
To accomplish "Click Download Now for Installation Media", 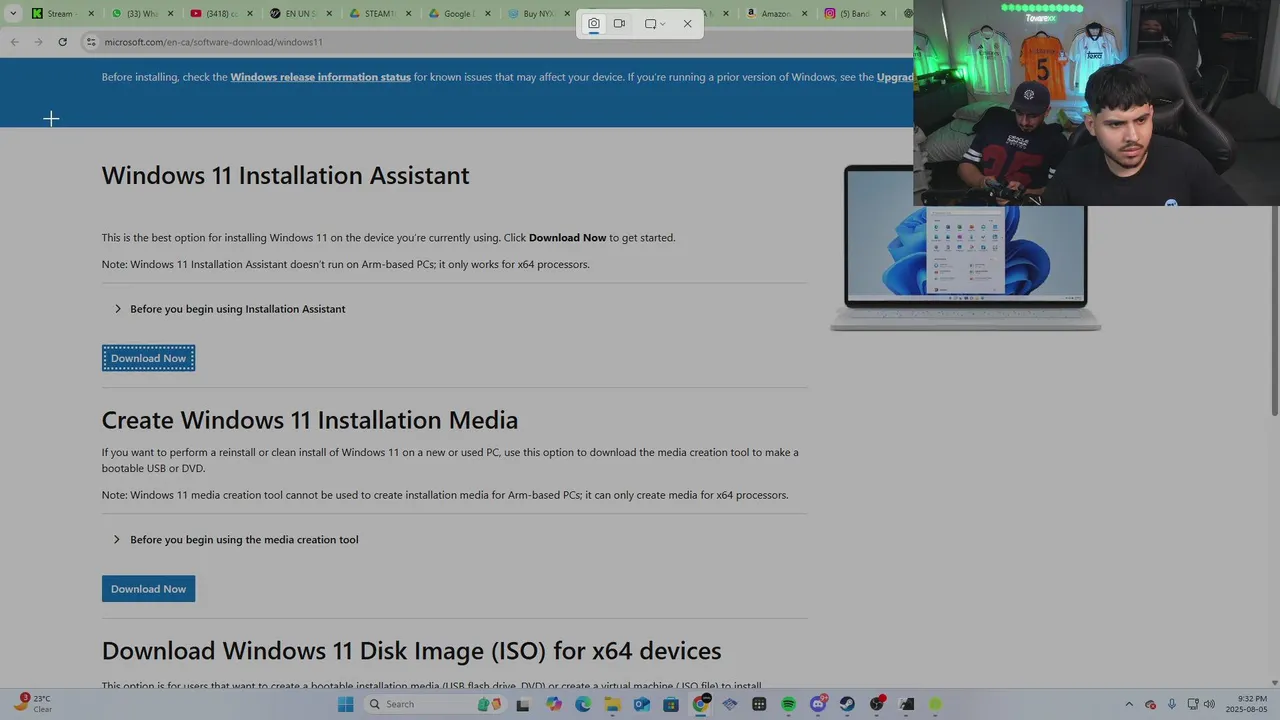I will pyautogui.click(x=148, y=589).
